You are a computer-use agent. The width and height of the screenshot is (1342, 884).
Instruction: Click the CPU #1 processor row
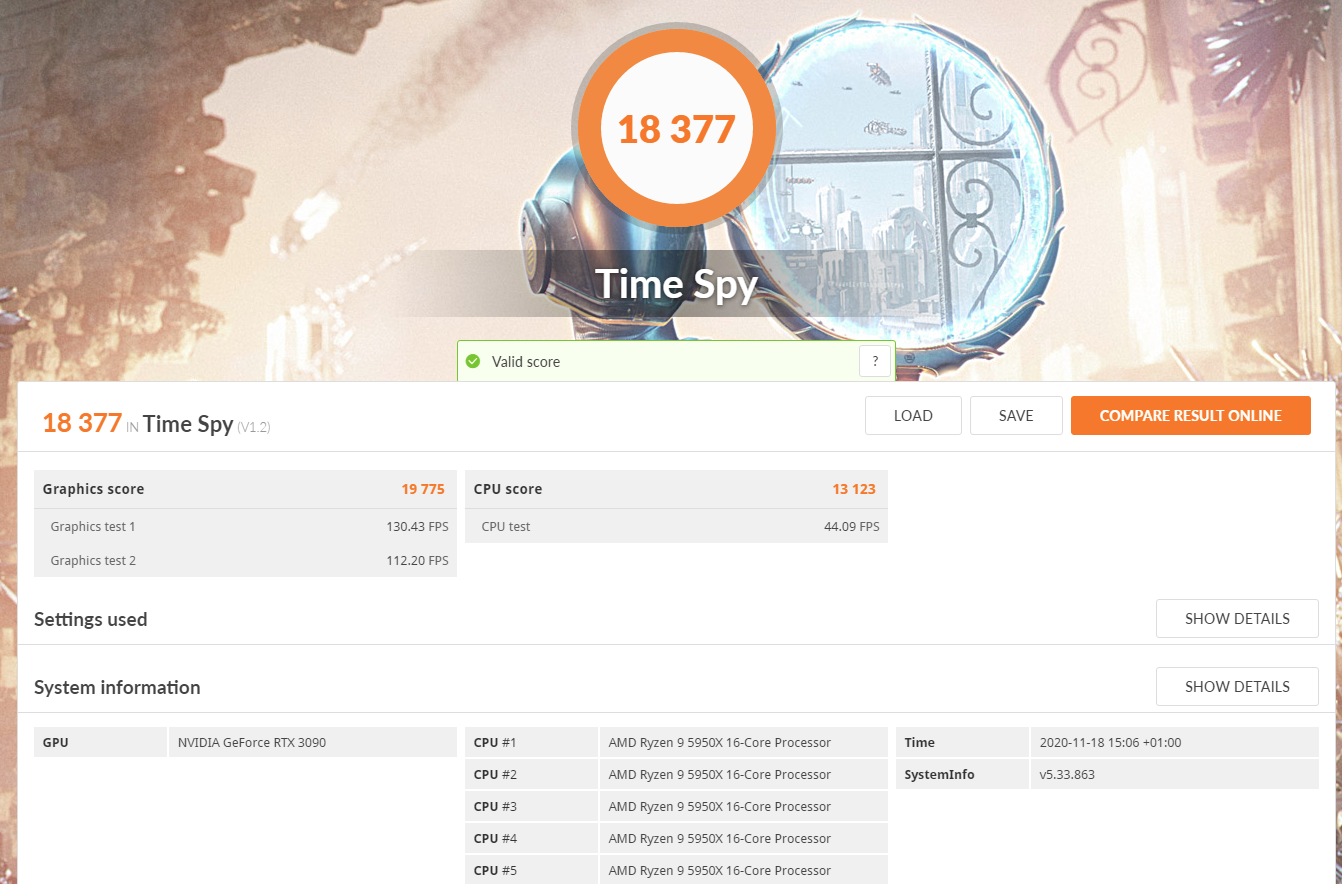pos(676,743)
